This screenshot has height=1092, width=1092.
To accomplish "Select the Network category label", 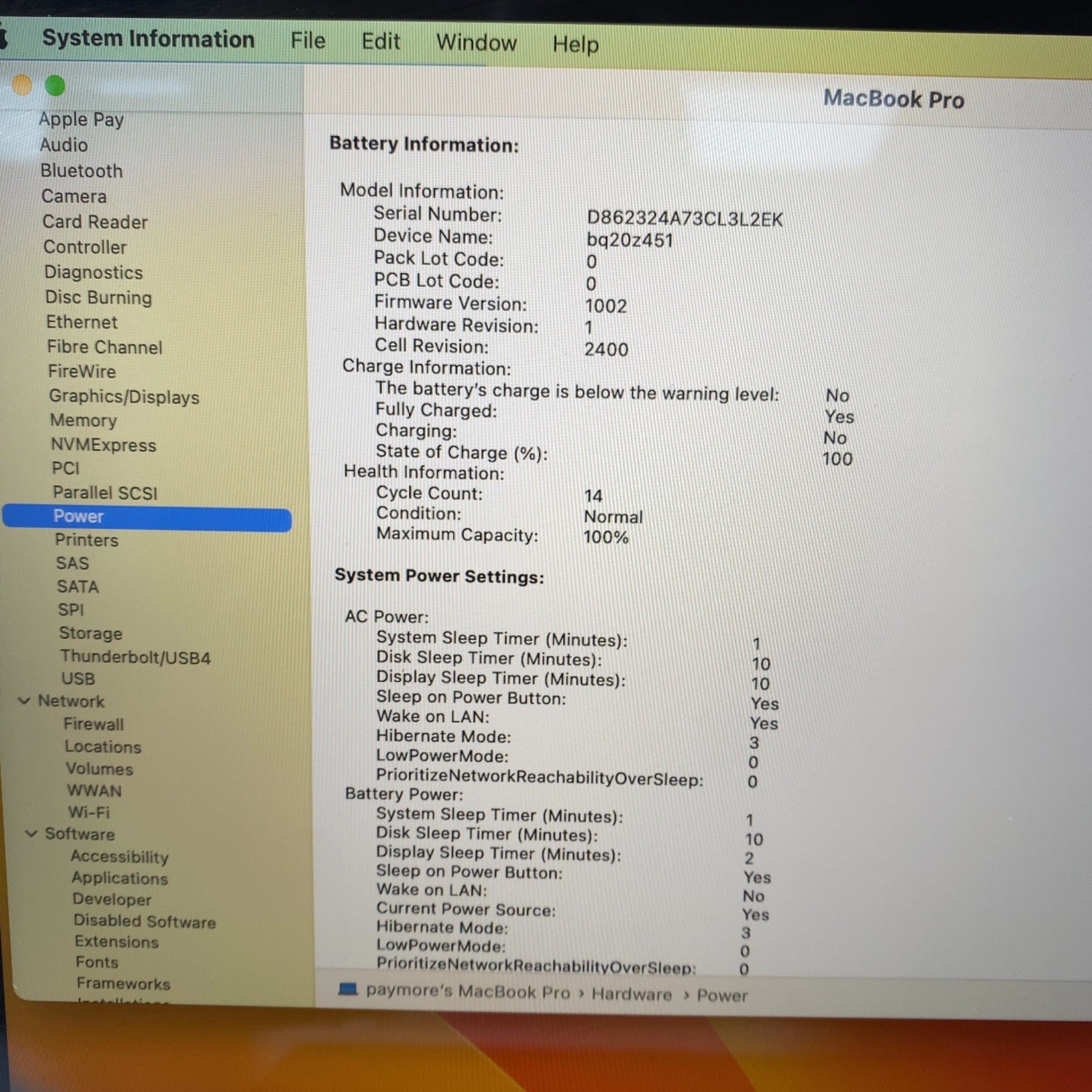I will (x=71, y=701).
